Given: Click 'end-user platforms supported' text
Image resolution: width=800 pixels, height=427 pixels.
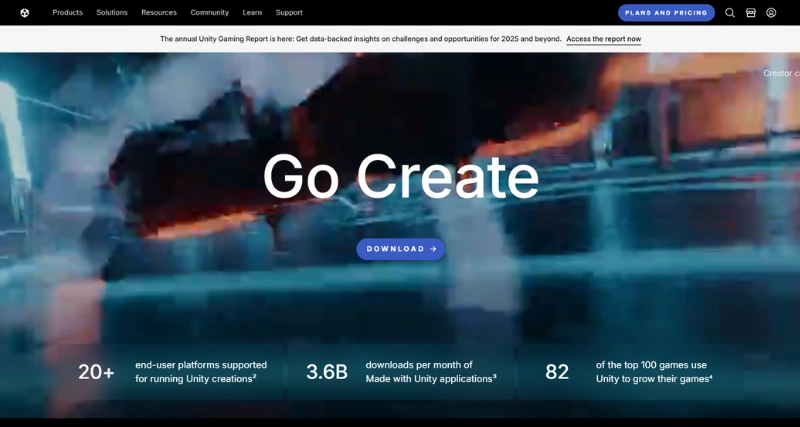Looking at the screenshot, I should pyautogui.click(x=201, y=365).
